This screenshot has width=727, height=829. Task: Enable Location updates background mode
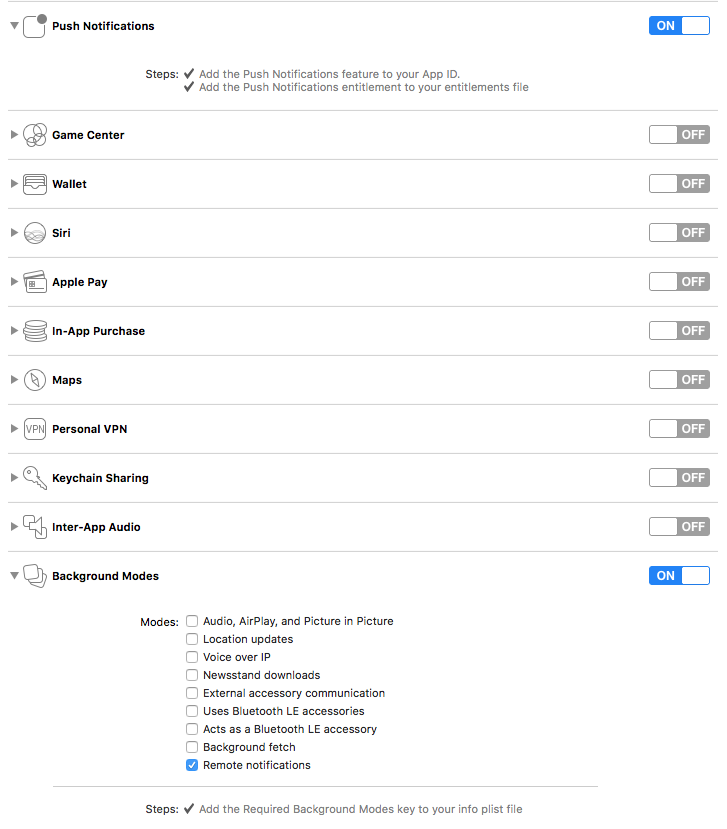pyautogui.click(x=192, y=639)
